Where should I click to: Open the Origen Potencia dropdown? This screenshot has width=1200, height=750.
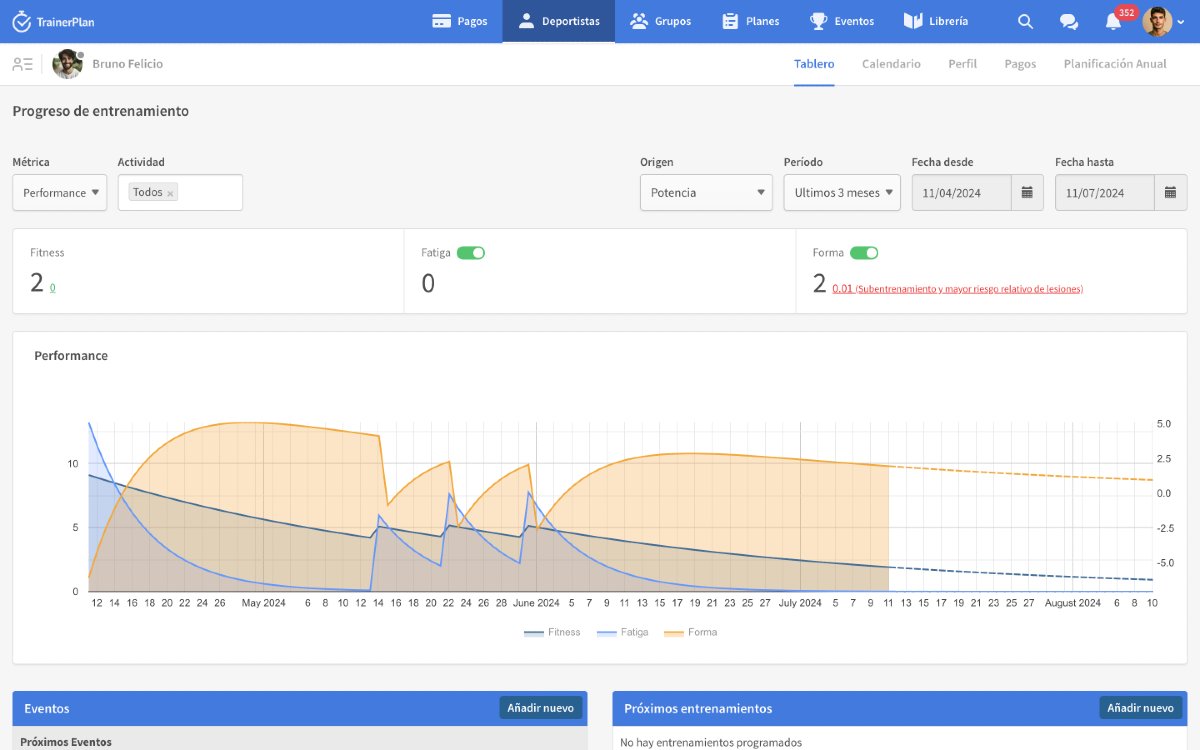(x=706, y=192)
